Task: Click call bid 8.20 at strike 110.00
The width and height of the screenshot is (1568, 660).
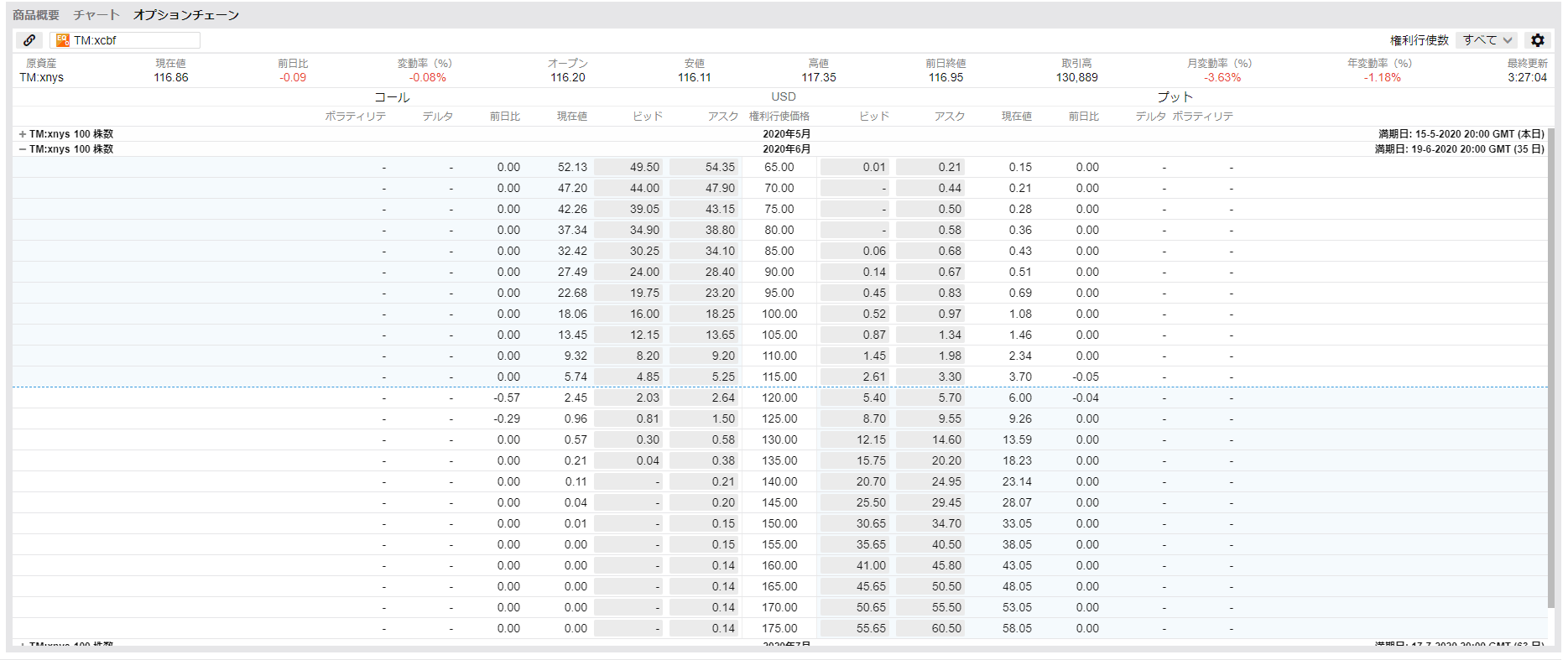Action: tap(628, 356)
